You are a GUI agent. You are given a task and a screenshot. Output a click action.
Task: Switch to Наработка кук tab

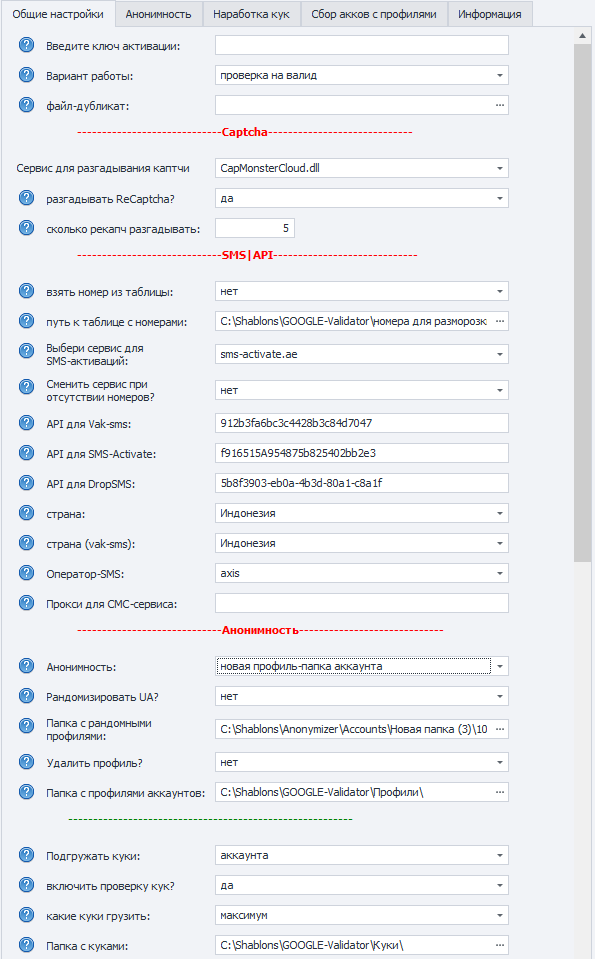coord(251,14)
